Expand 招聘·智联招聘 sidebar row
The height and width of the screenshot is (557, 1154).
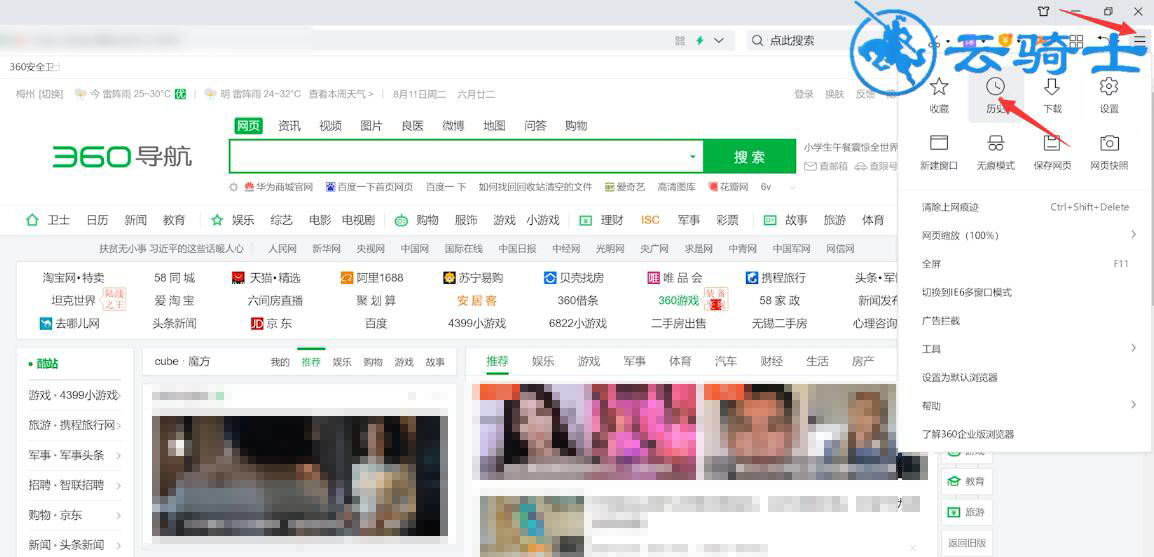[118, 486]
